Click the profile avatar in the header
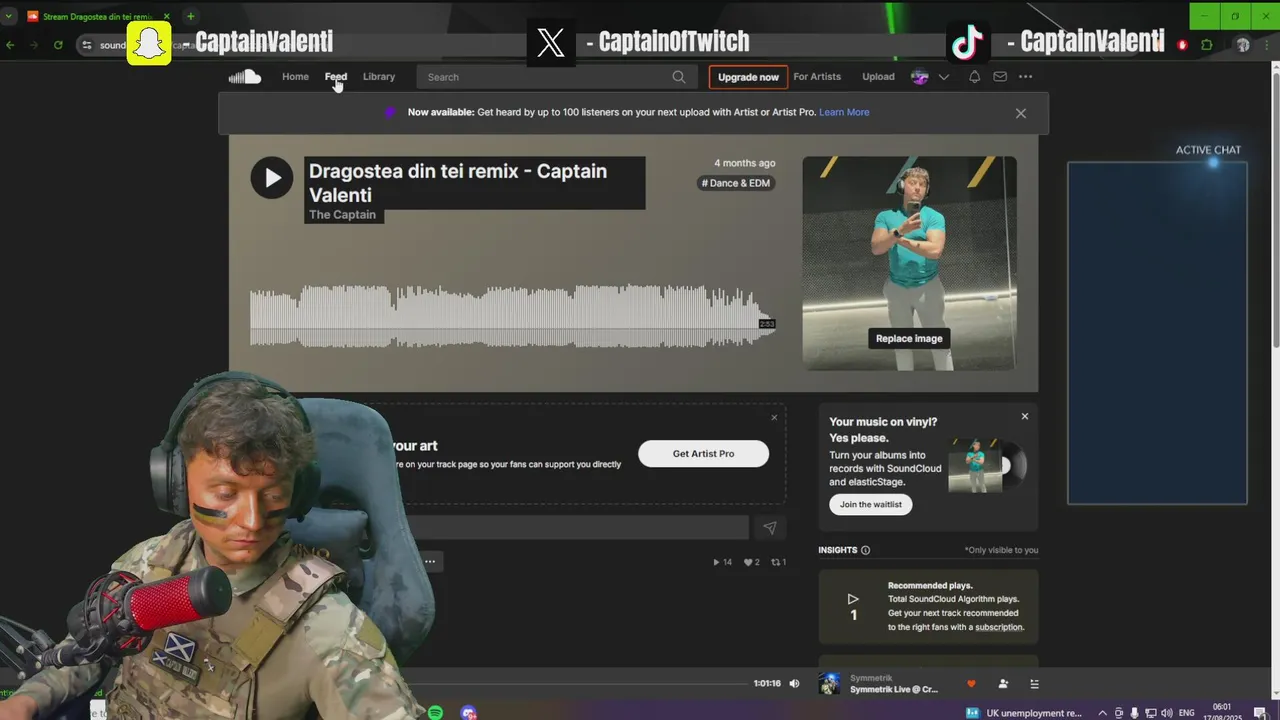The width and height of the screenshot is (1280, 720). coord(920,77)
